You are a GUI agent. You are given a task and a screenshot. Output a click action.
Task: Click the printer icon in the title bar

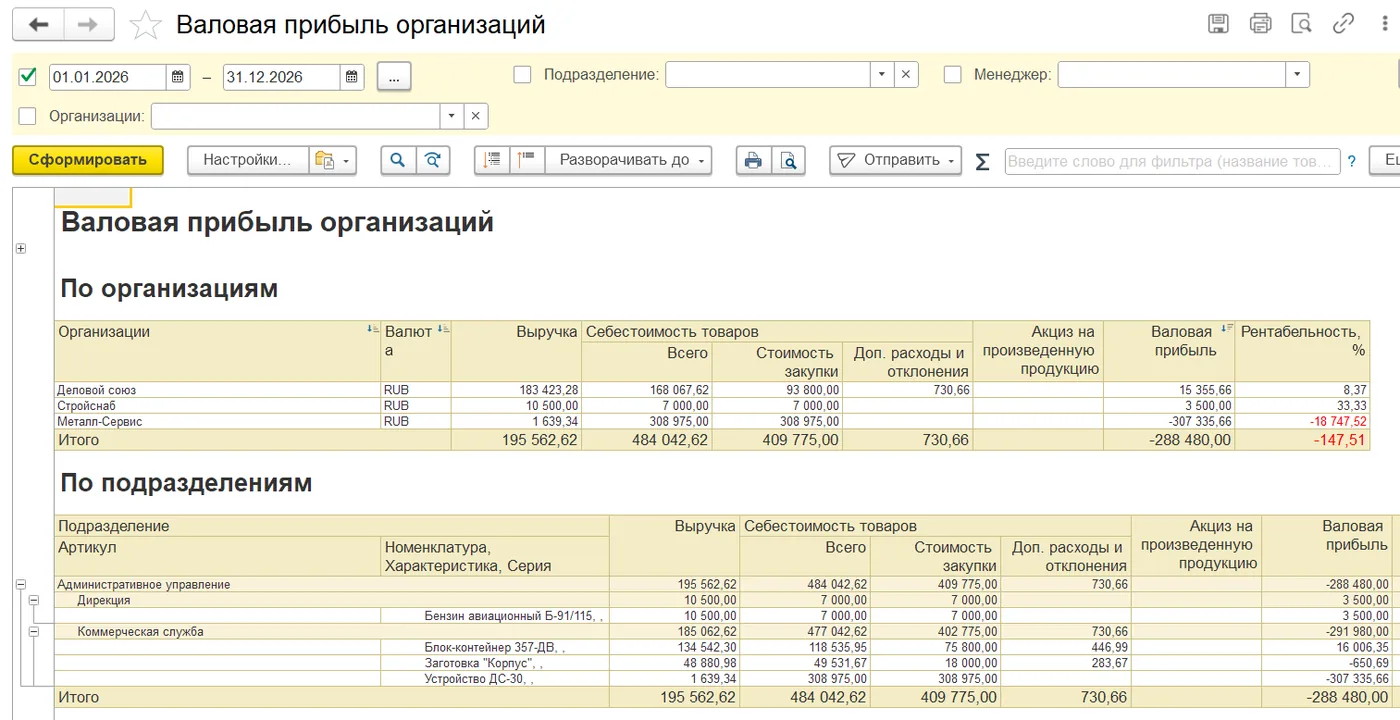pyautogui.click(x=1260, y=24)
